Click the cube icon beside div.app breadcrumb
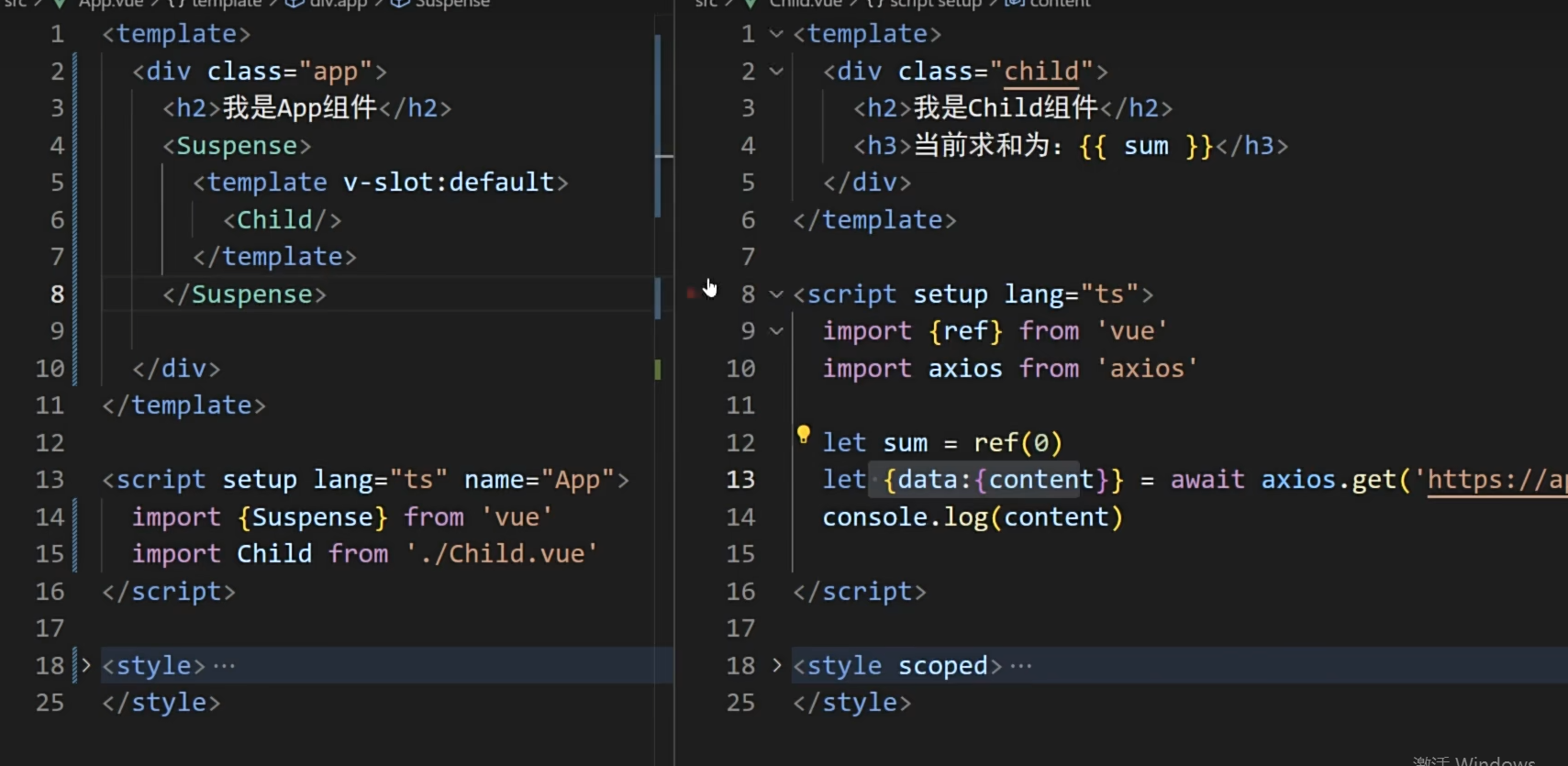 [x=295, y=3]
